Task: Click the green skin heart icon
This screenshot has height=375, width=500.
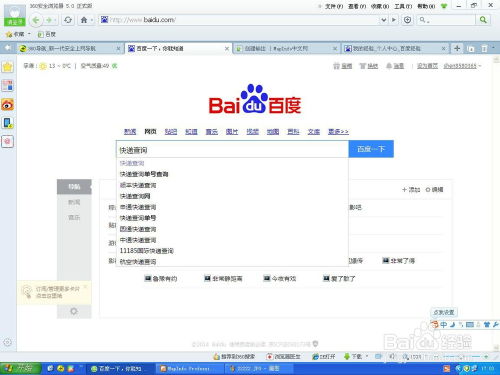Action: (444, 6)
